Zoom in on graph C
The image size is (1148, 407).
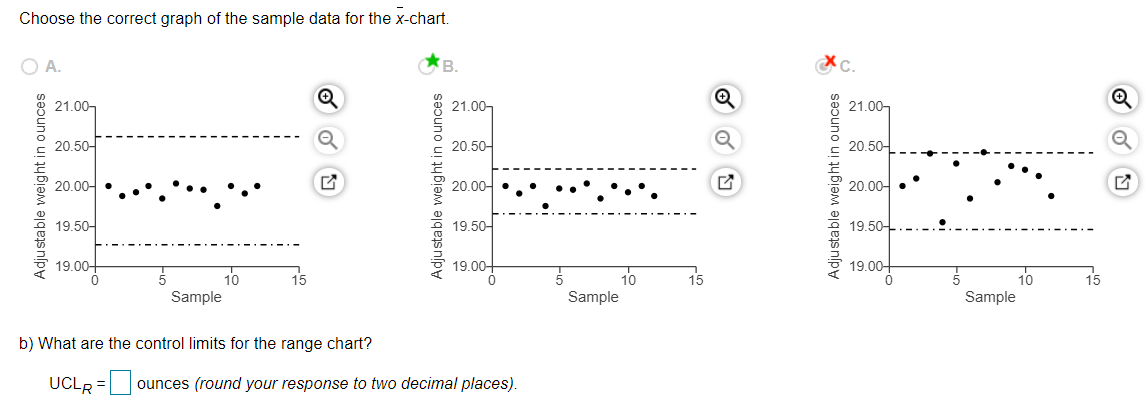(x=1124, y=97)
